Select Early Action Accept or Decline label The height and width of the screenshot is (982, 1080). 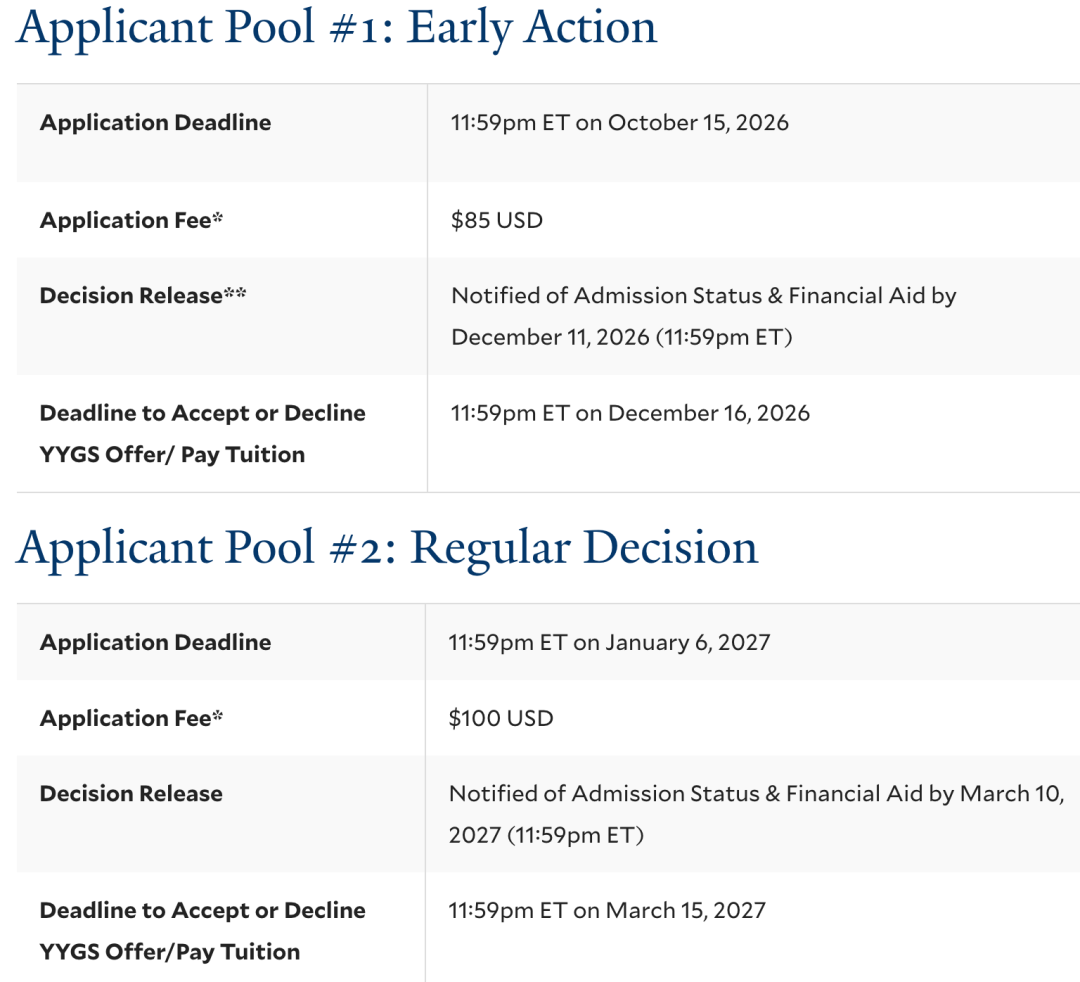[202, 413]
